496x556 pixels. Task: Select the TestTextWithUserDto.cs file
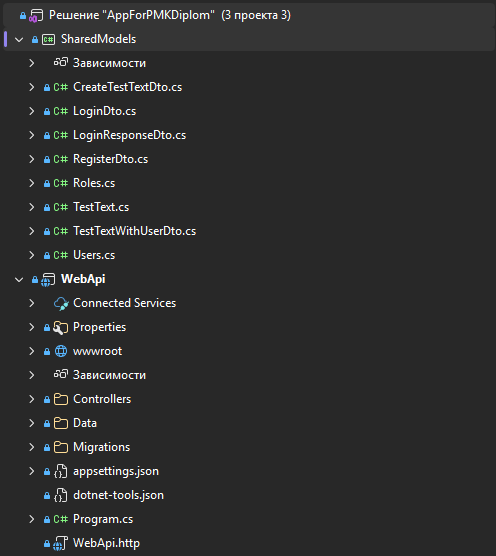click(134, 231)
